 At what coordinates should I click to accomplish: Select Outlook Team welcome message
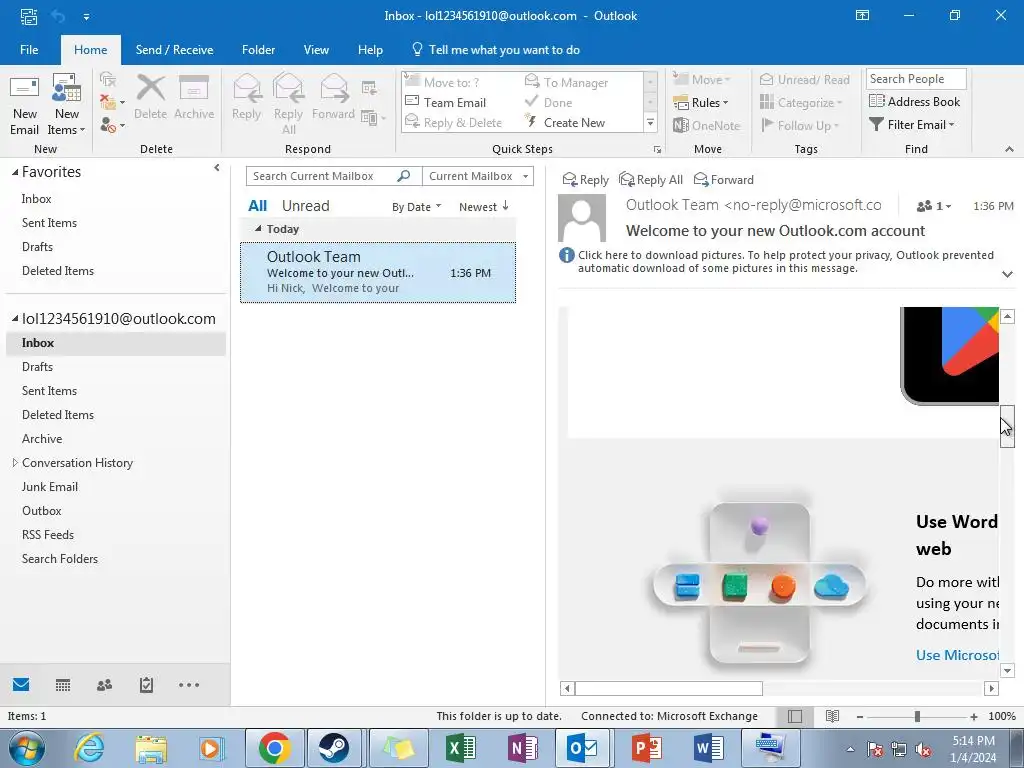click(x=378, y=272)
